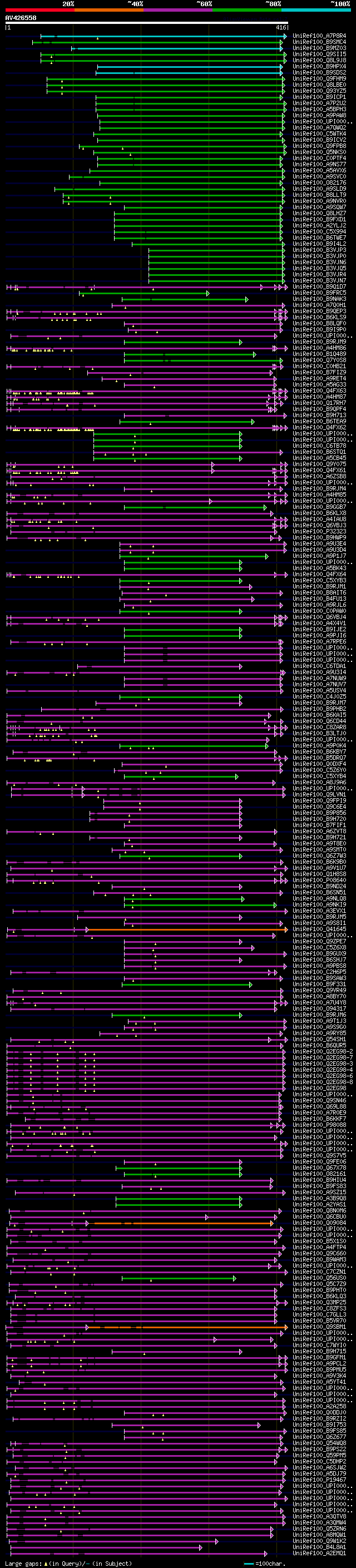Open hit UniRef100_Q17RH7
356x1568 pixels.
click(319, 403)
